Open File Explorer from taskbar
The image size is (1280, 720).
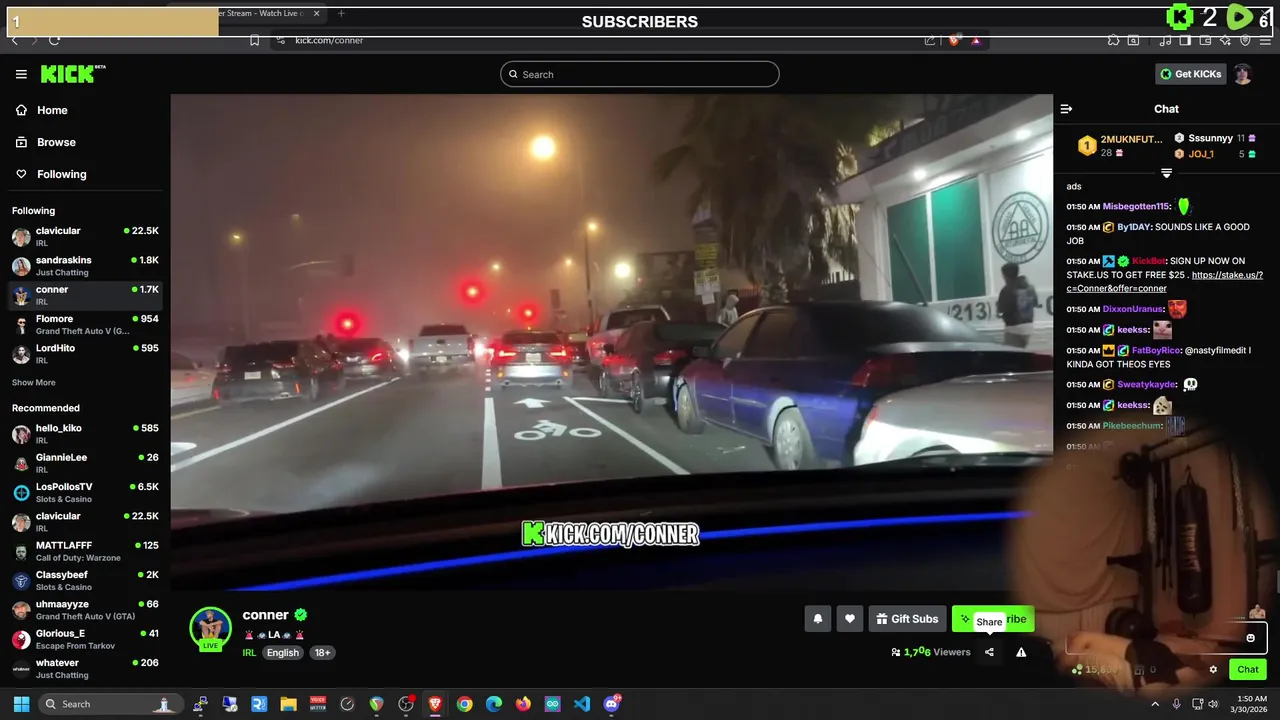click(288, 704)
